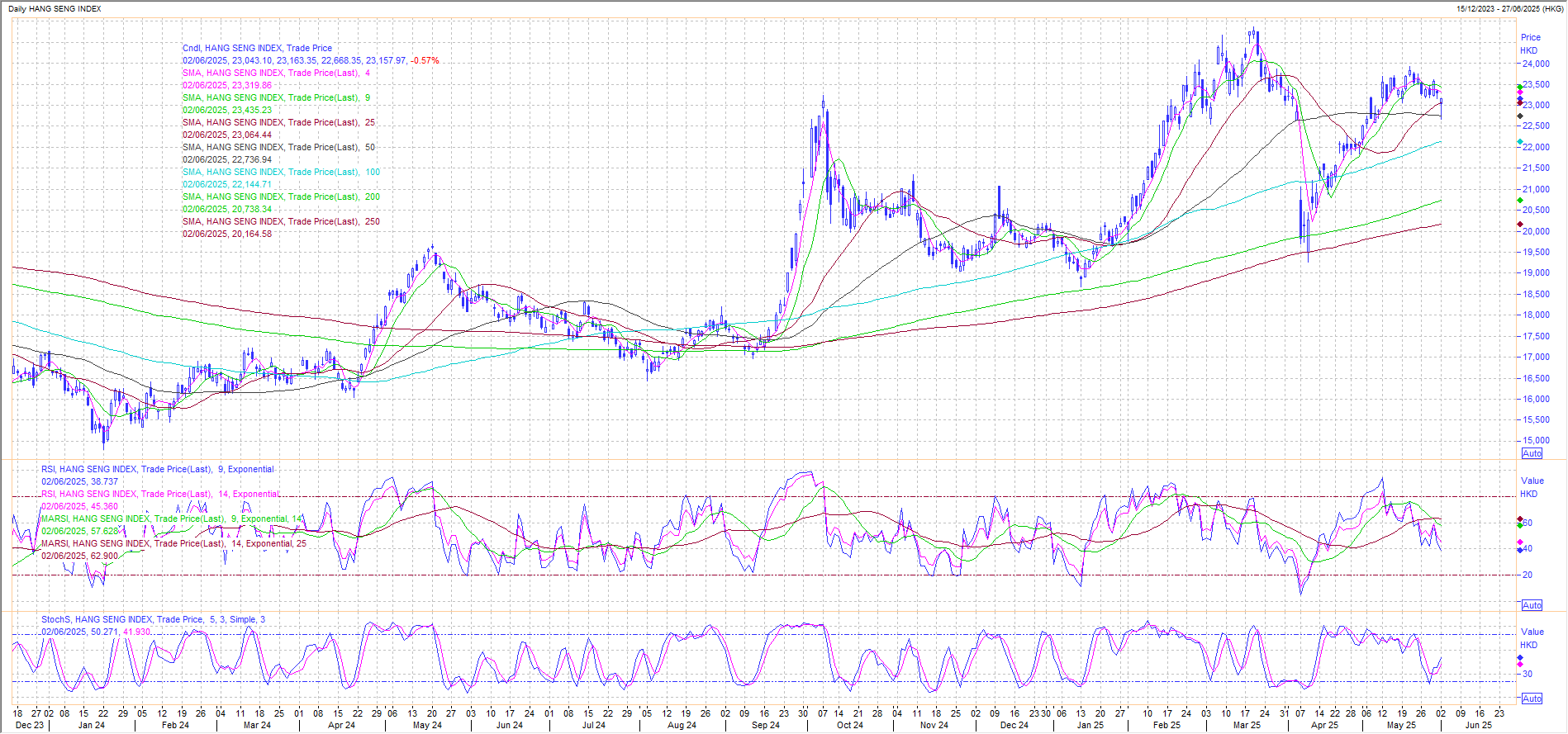Click the MARSI value 57.628

coord(79,531)
